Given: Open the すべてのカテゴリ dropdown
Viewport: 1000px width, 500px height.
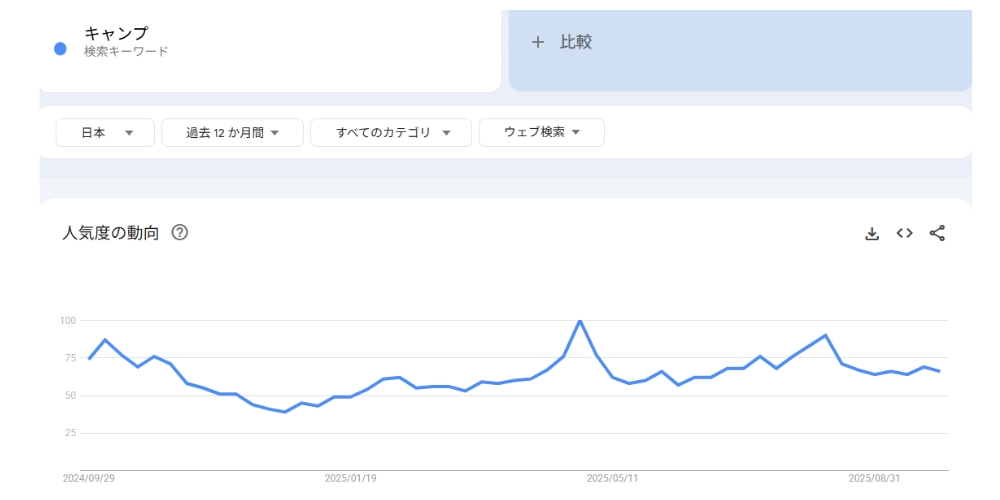Looking at the screenshot, I should pyautogui.click(x=390, y=132).
